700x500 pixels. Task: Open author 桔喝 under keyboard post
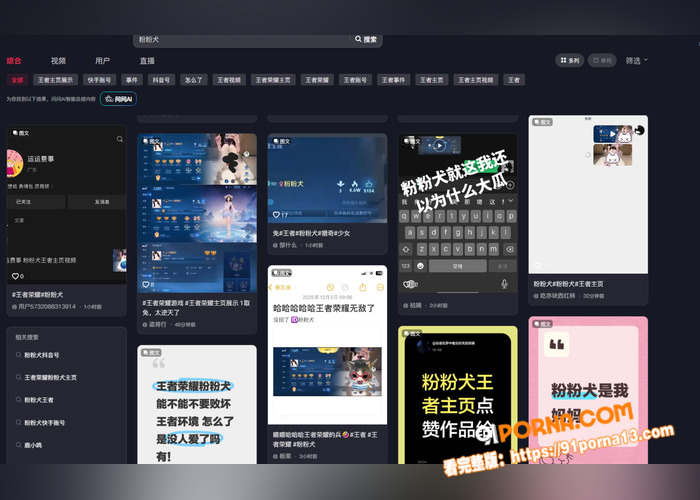point(415,305)
